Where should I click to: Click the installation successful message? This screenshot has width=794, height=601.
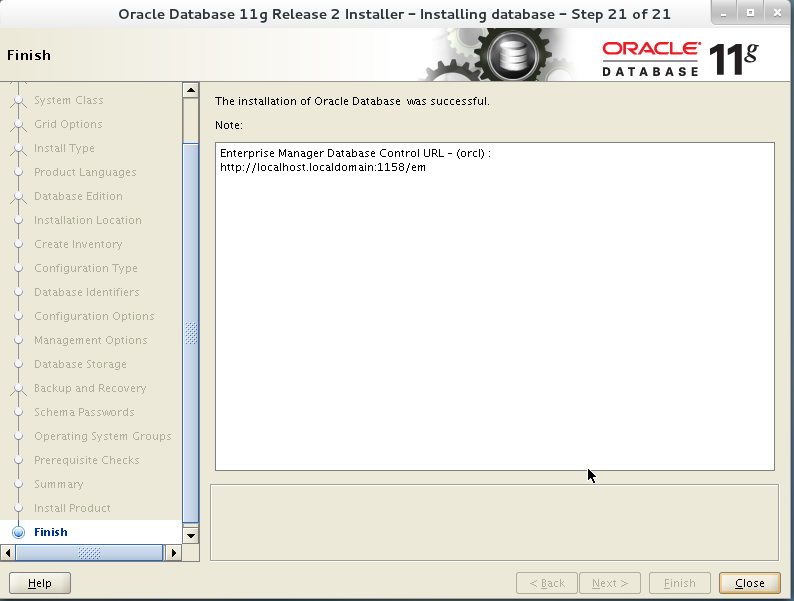point(352,101)
